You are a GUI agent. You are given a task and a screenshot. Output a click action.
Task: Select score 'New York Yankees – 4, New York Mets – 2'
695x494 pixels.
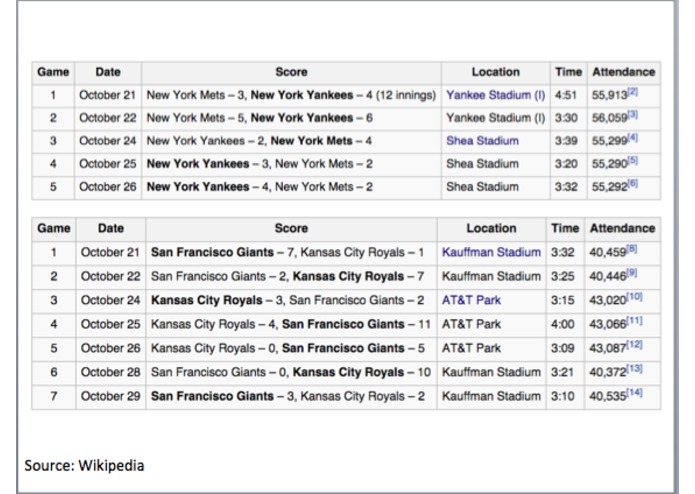coord(260,187)
